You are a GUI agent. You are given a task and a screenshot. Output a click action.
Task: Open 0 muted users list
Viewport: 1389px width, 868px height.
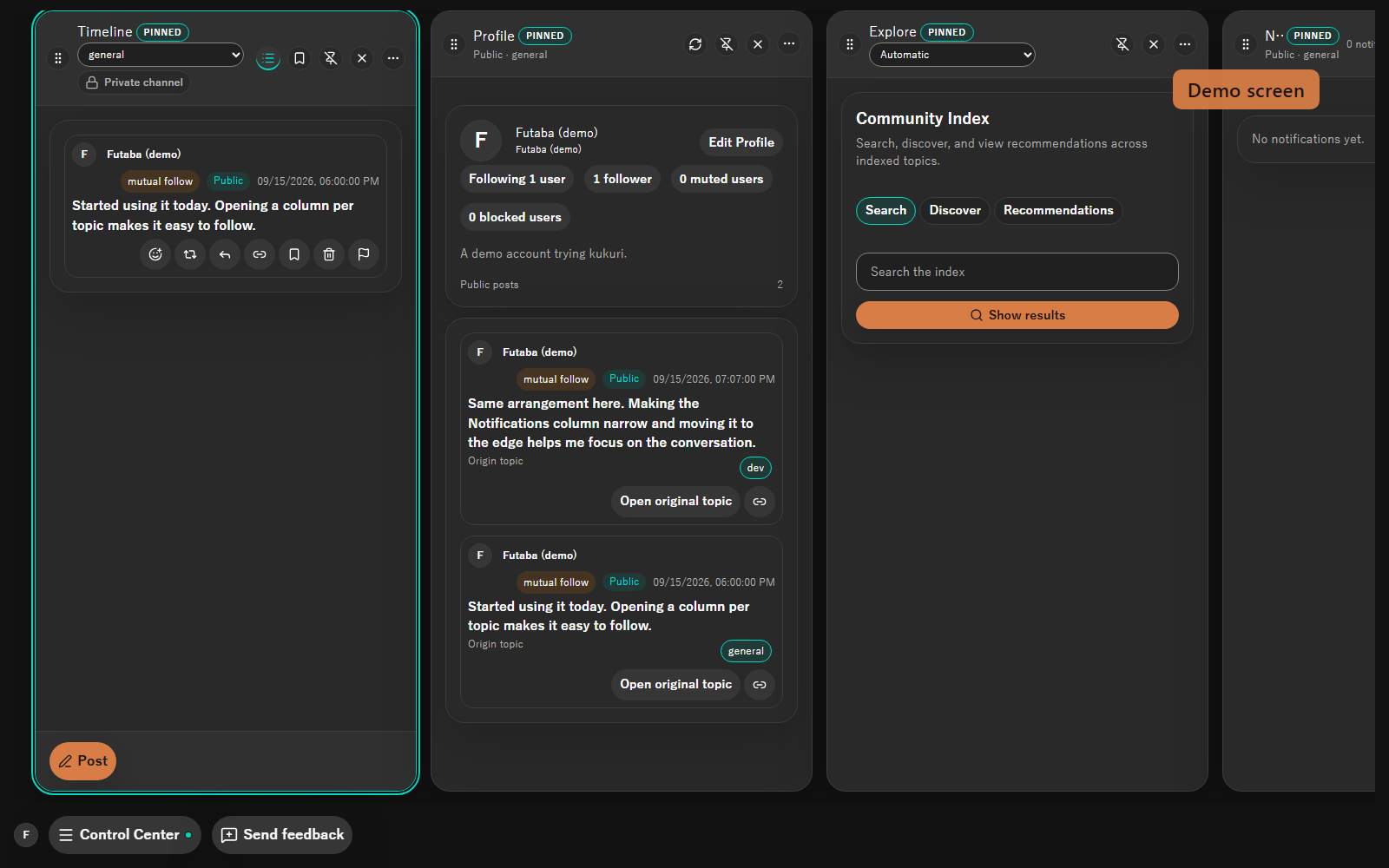pos(721,179)
